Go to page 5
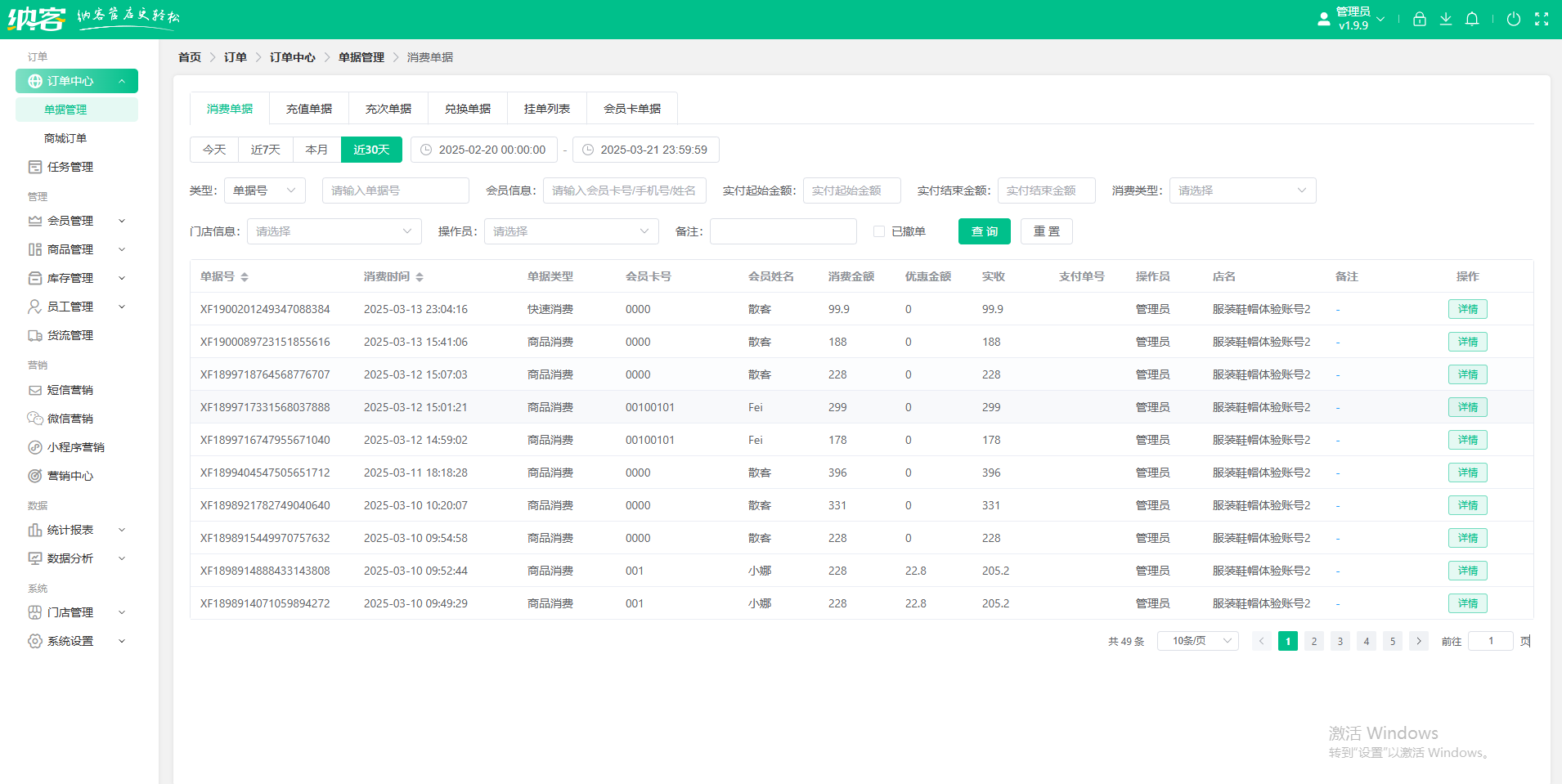This screenshot has height=784, width=1562. (x=1393, y=641)
